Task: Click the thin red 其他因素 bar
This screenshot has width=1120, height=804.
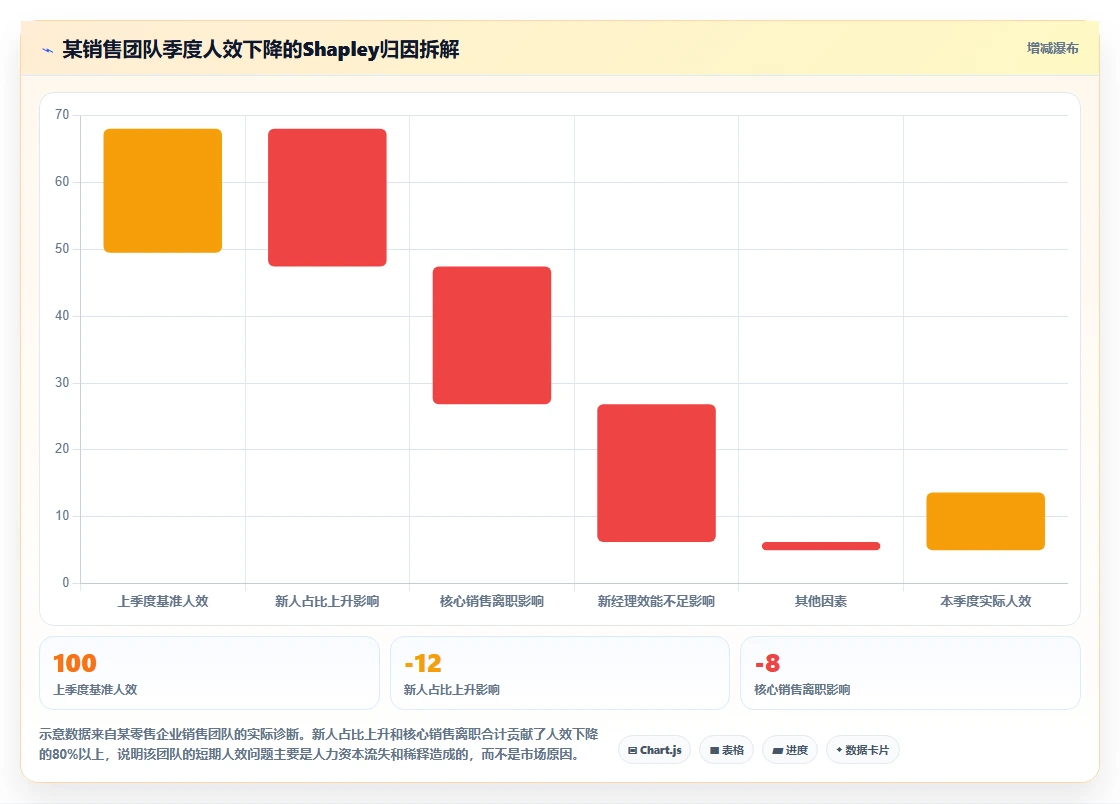Action: (821, 546)
